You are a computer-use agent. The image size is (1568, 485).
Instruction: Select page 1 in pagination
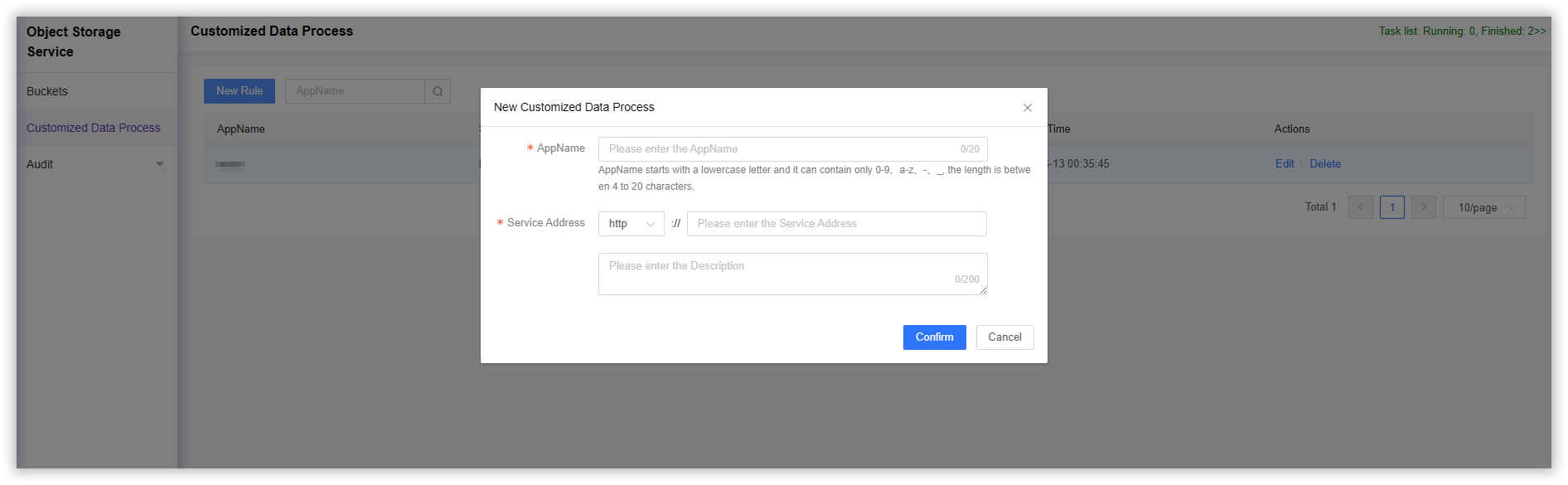[x=1391, y=207]
